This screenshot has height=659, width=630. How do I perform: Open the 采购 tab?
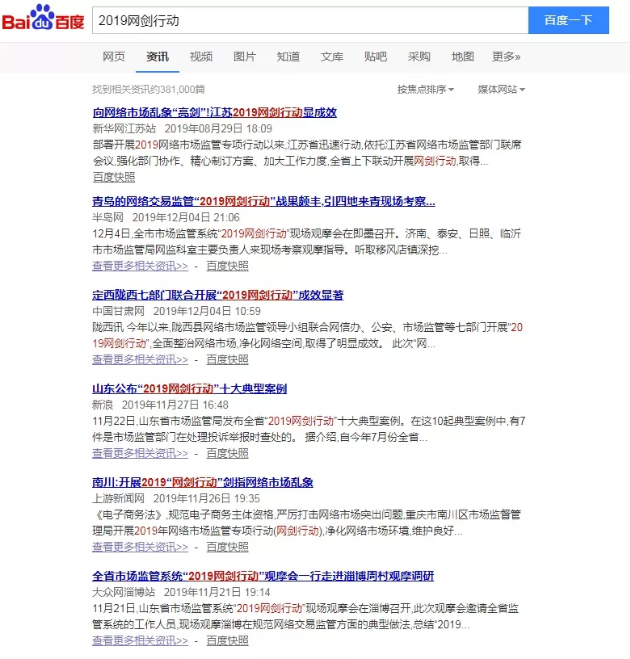(x=419, y=56)
